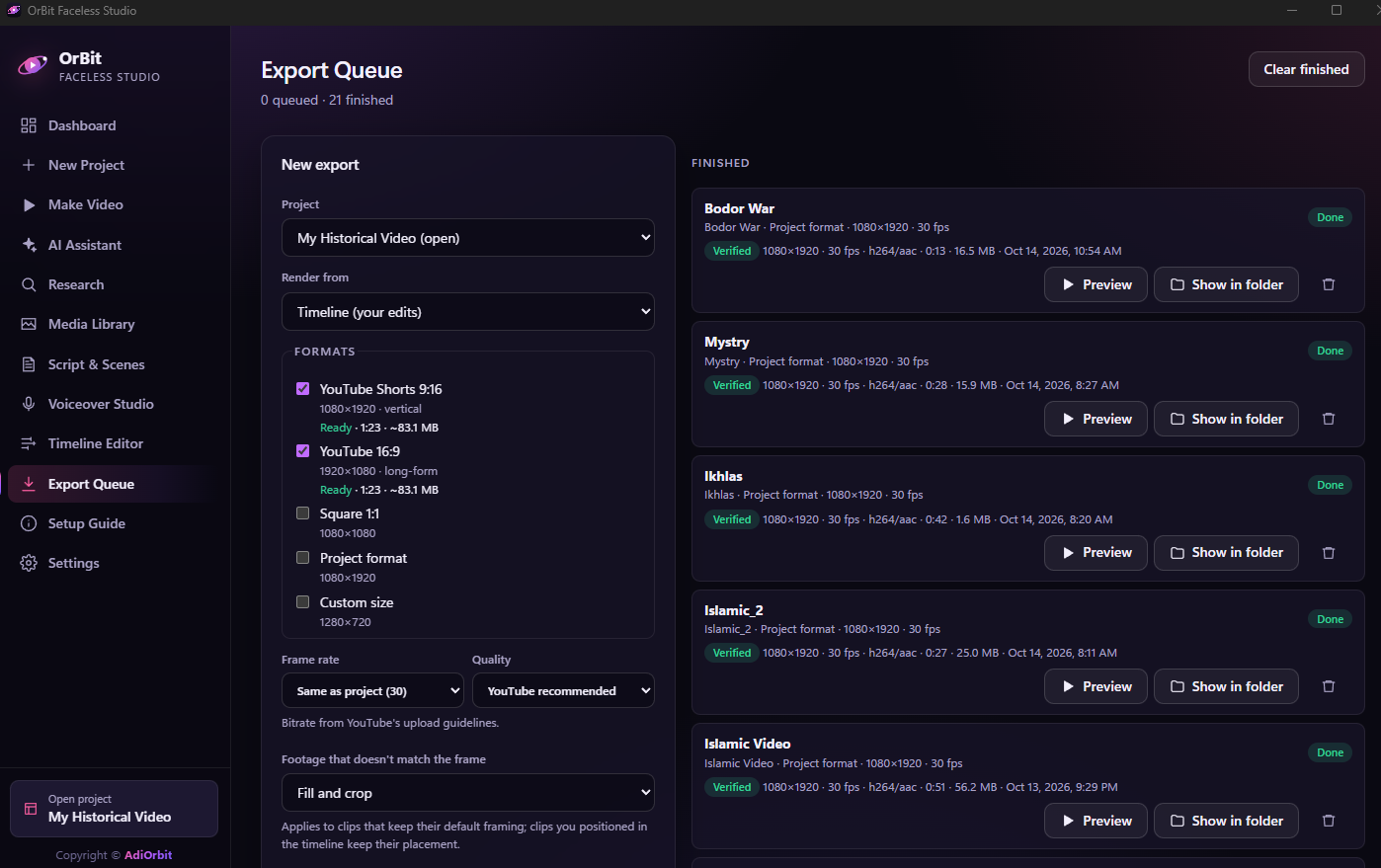
Task: Show the Mystry export in folder
Action: click(1226, 419)
